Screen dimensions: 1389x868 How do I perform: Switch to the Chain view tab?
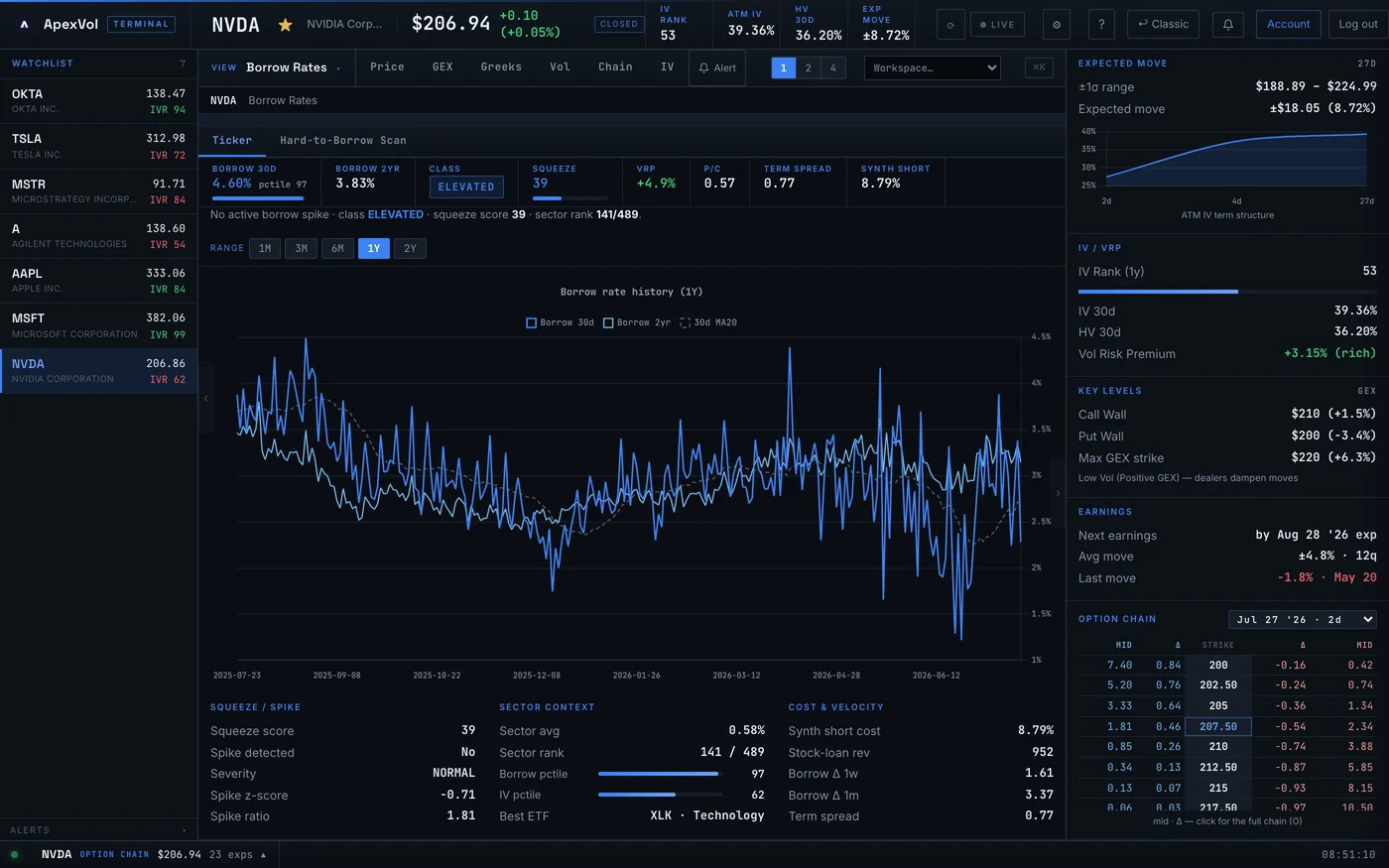pyautogui.click(x=615, y=66)
